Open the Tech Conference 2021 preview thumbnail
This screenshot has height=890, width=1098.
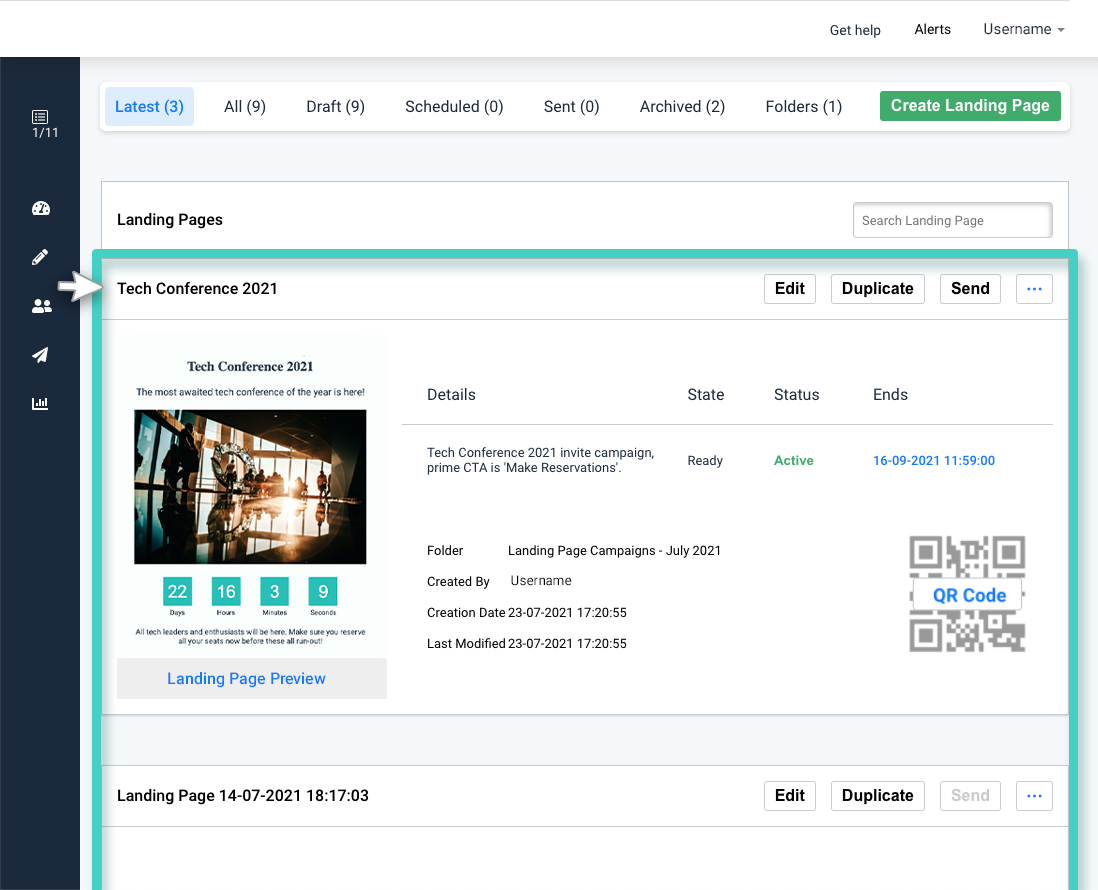[x=251, y=496]
